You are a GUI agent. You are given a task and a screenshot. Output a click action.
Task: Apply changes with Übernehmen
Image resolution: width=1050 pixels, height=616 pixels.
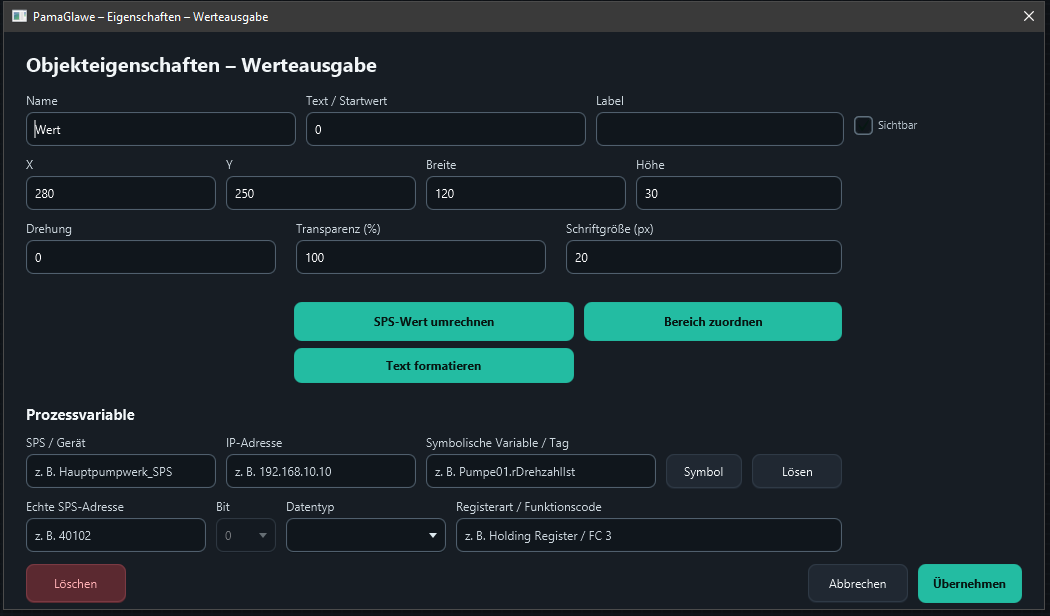[970, 583]
